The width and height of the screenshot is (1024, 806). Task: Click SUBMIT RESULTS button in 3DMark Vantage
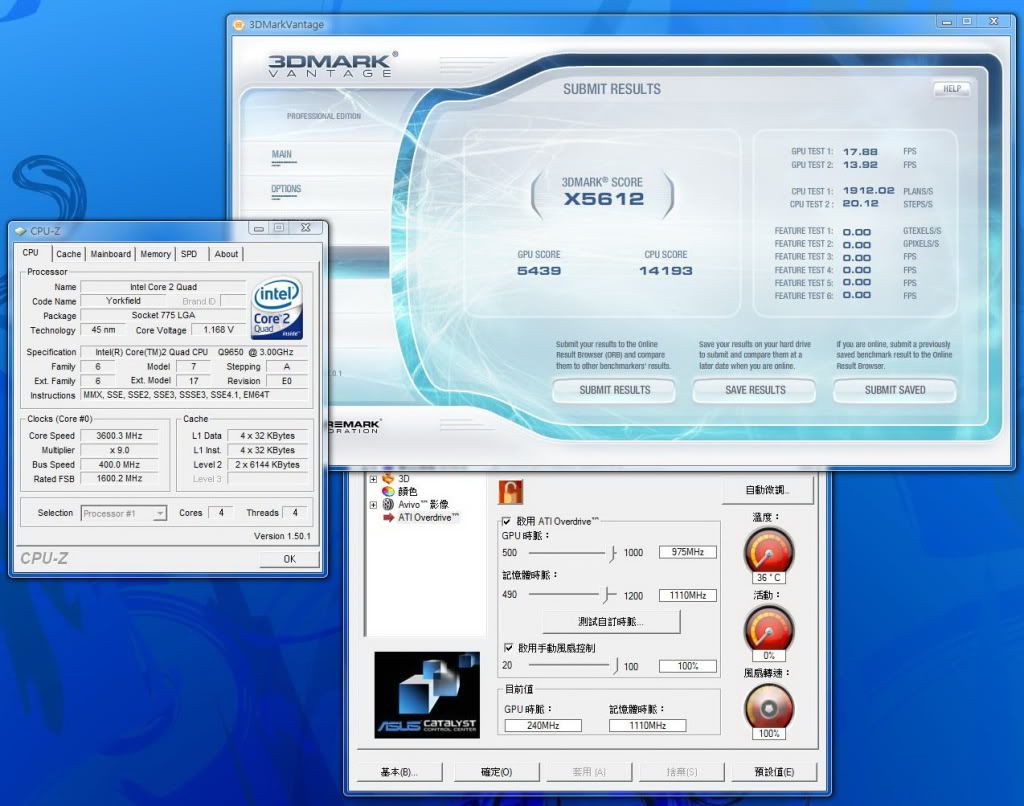point(615,391)
